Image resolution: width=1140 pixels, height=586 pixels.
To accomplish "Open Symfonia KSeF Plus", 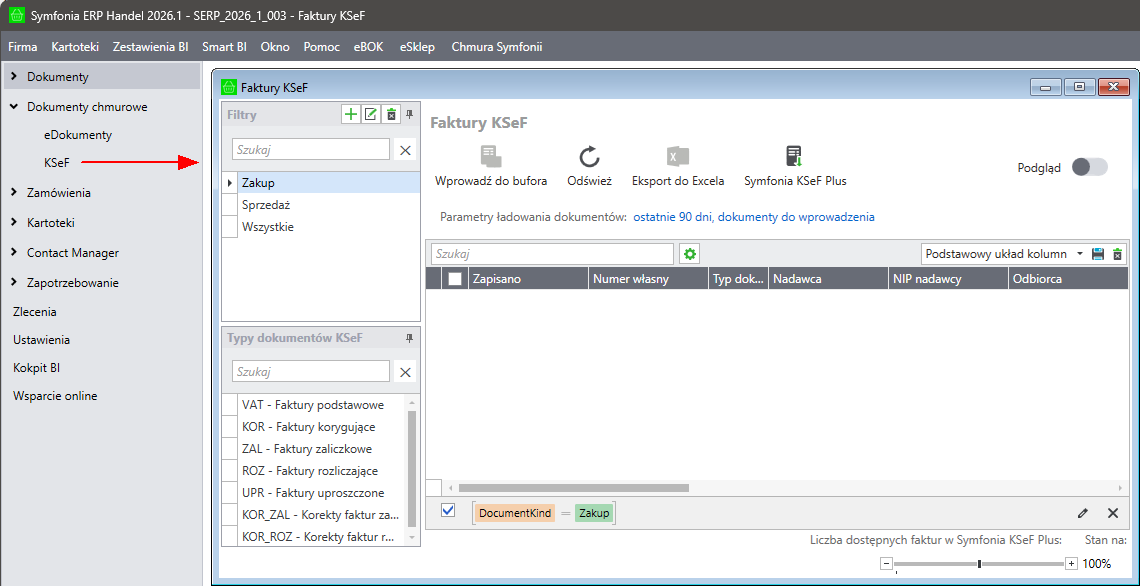I will coord(794,156).
